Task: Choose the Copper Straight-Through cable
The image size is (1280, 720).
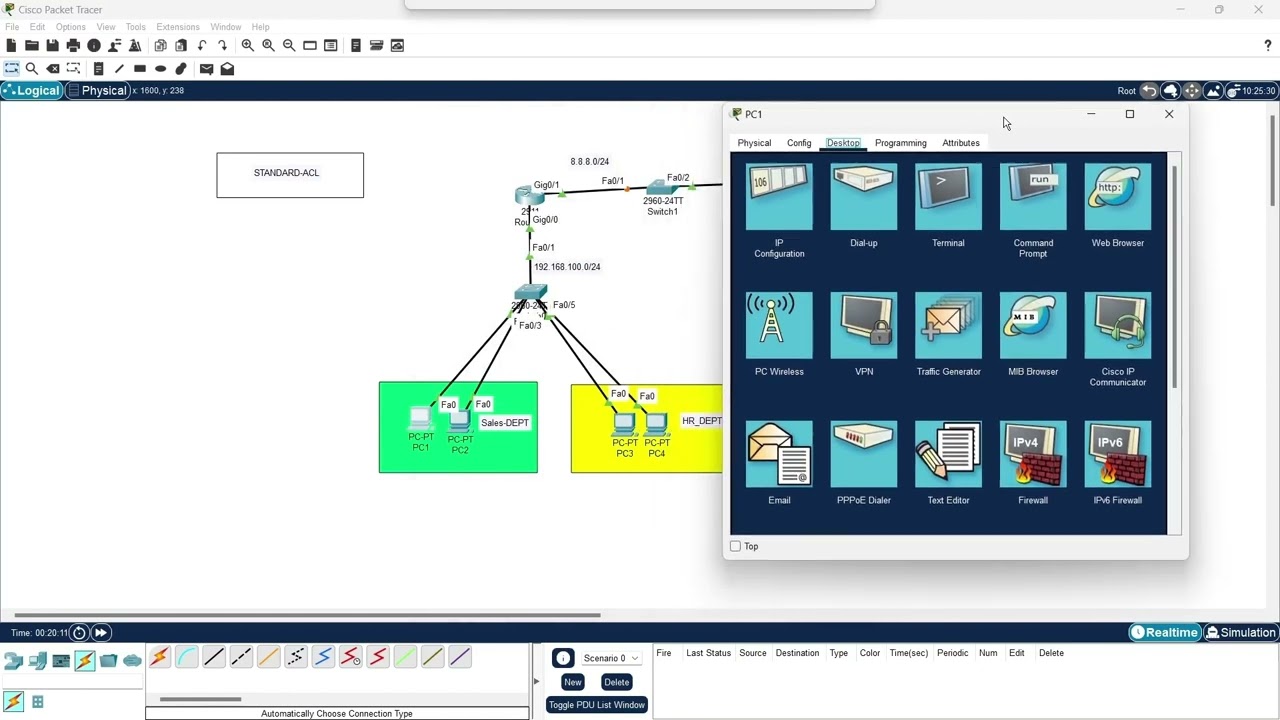Action: pyautogui.click(x=213, y=657)
